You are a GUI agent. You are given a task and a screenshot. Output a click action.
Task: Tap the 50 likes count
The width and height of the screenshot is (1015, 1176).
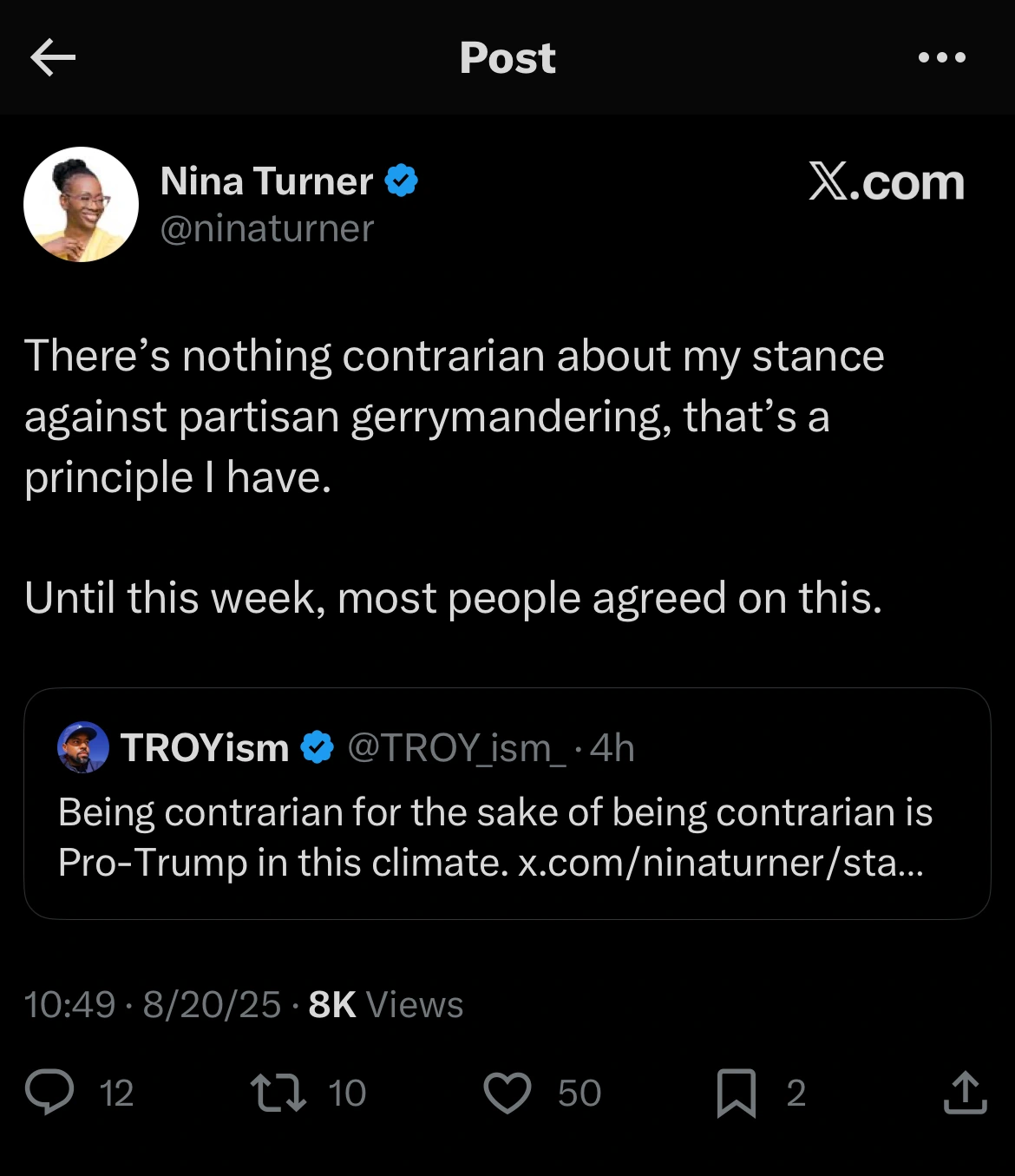580,1093
